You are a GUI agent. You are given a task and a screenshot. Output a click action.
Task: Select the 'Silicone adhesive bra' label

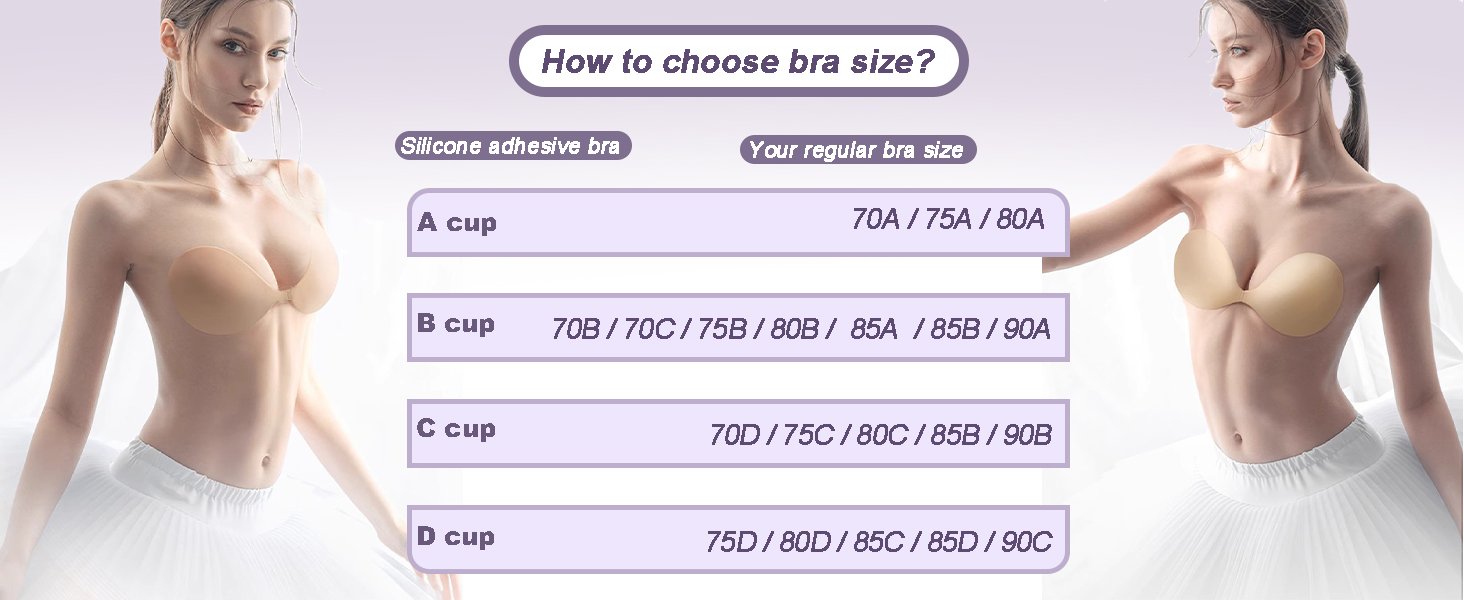512,146
